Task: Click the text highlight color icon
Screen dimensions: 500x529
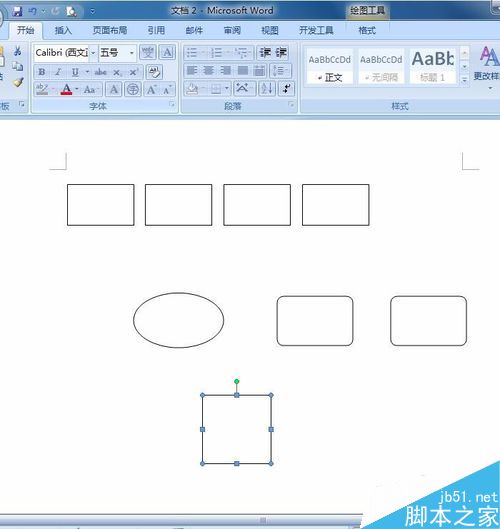Action: [42, 90]
